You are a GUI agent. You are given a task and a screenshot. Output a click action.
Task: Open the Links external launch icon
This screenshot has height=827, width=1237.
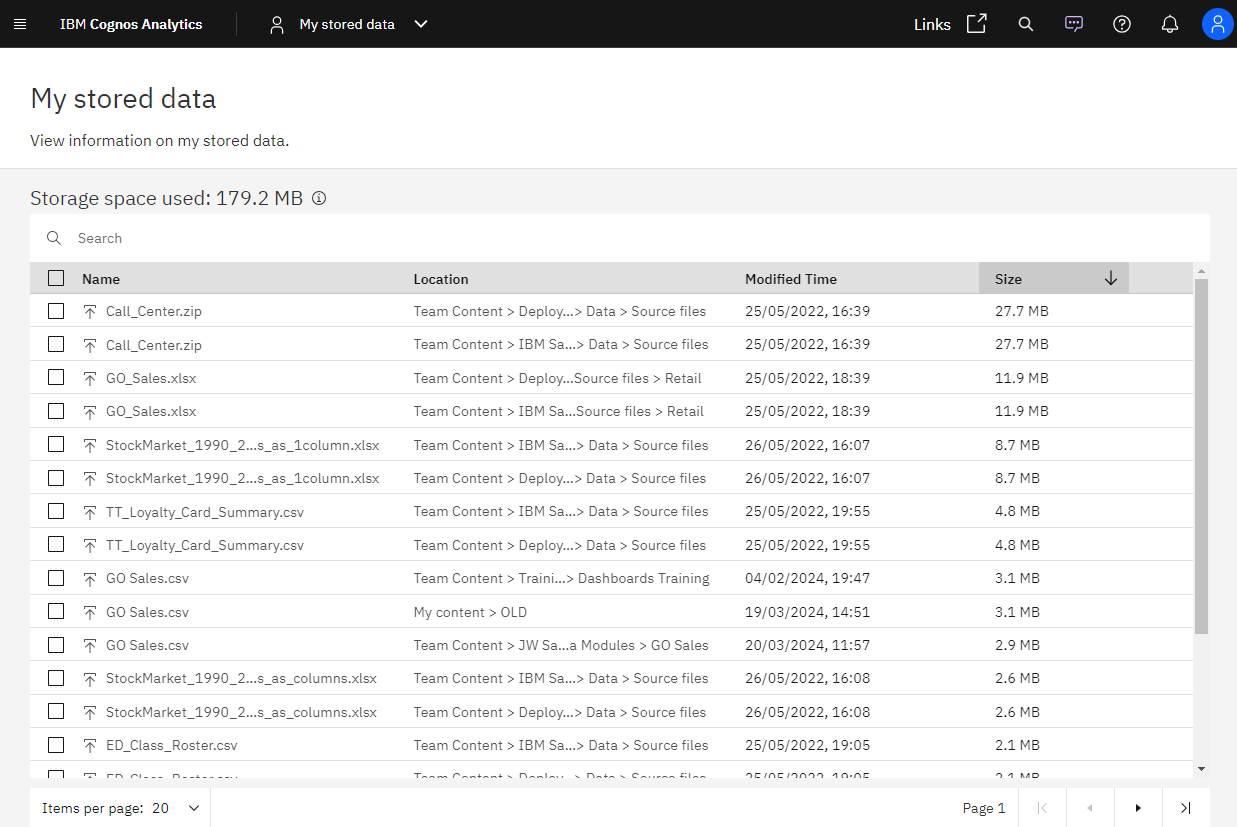[x=977, y=24]
